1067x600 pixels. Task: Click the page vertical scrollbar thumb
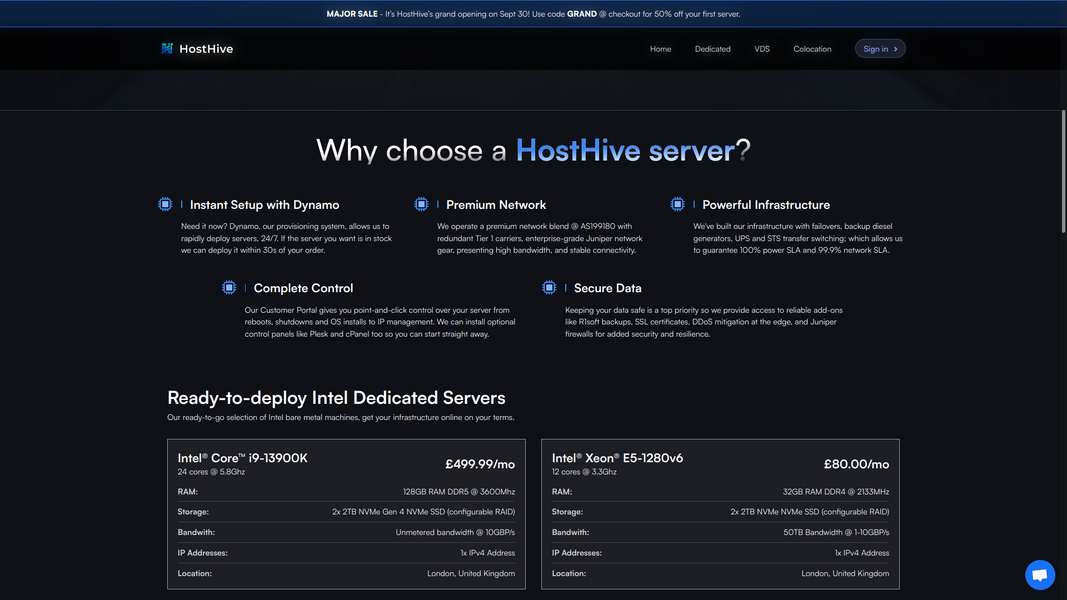[x=1064, y=171]
